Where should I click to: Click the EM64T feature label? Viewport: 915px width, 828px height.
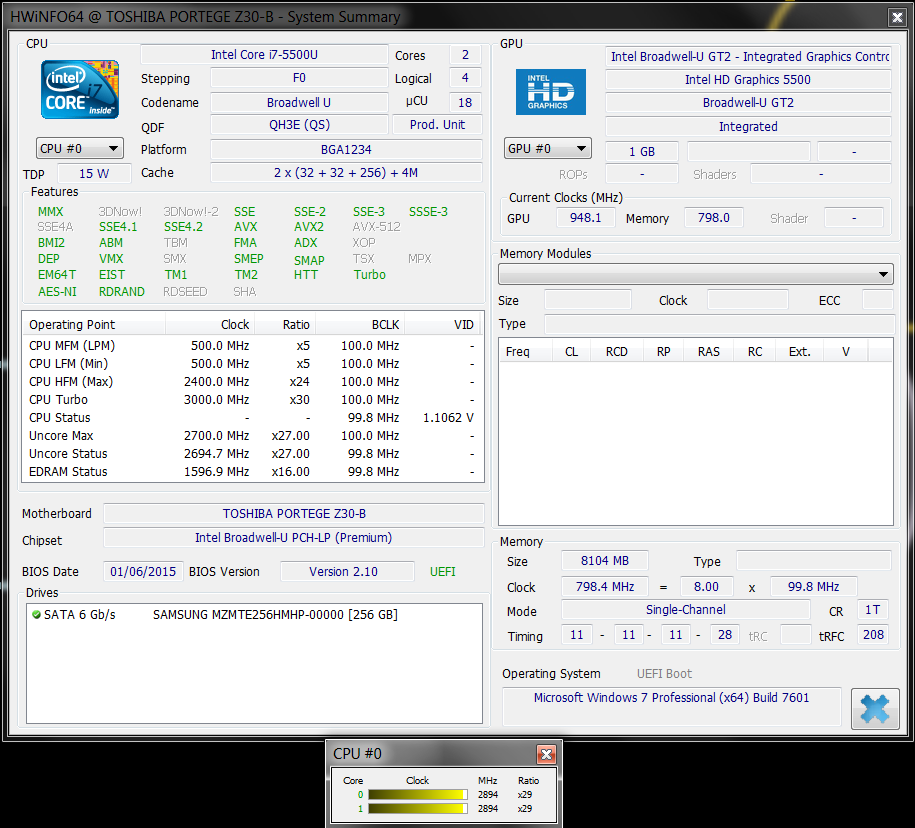coord(57,274)
